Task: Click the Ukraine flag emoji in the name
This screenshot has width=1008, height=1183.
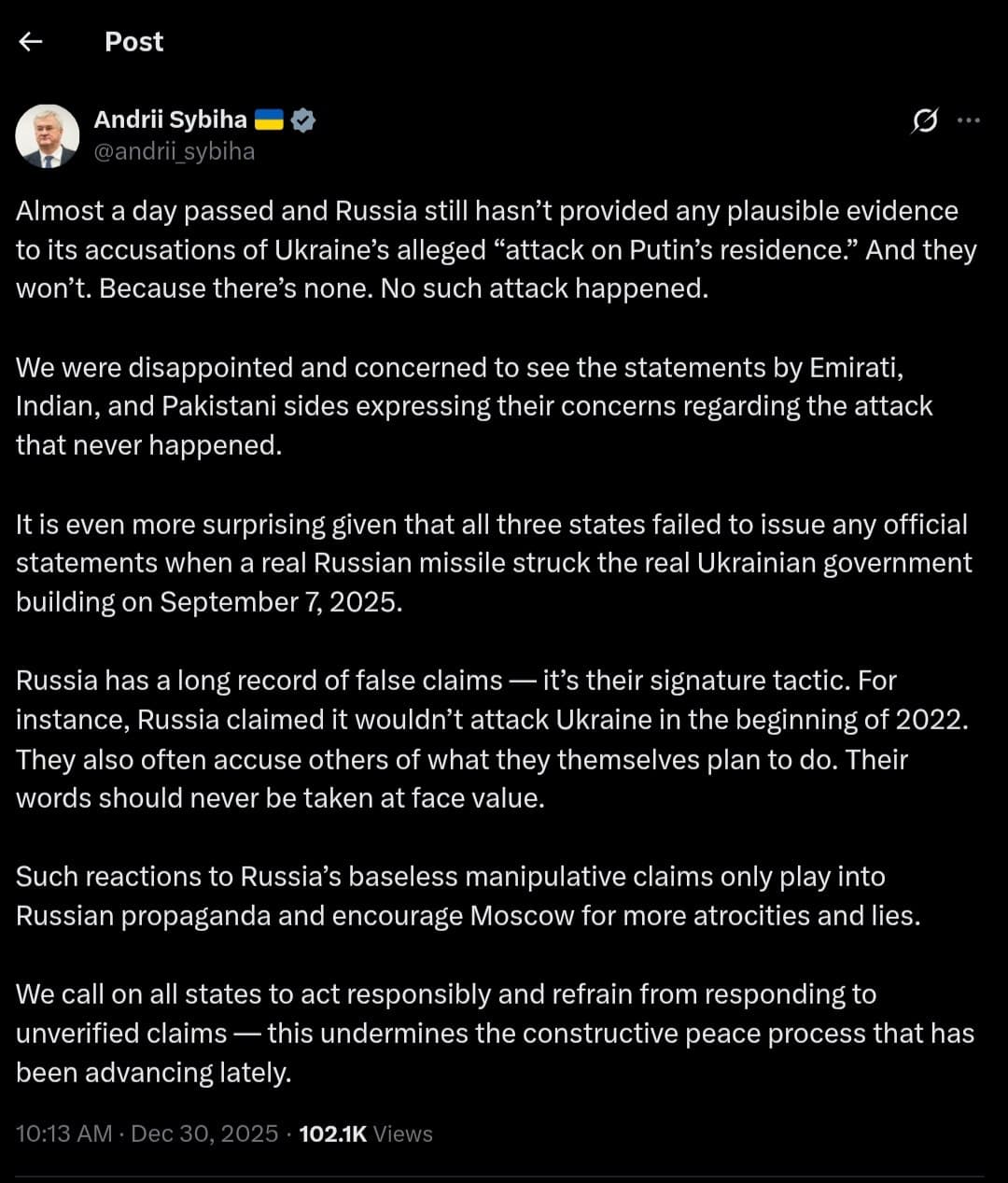Action: [269, 120]
